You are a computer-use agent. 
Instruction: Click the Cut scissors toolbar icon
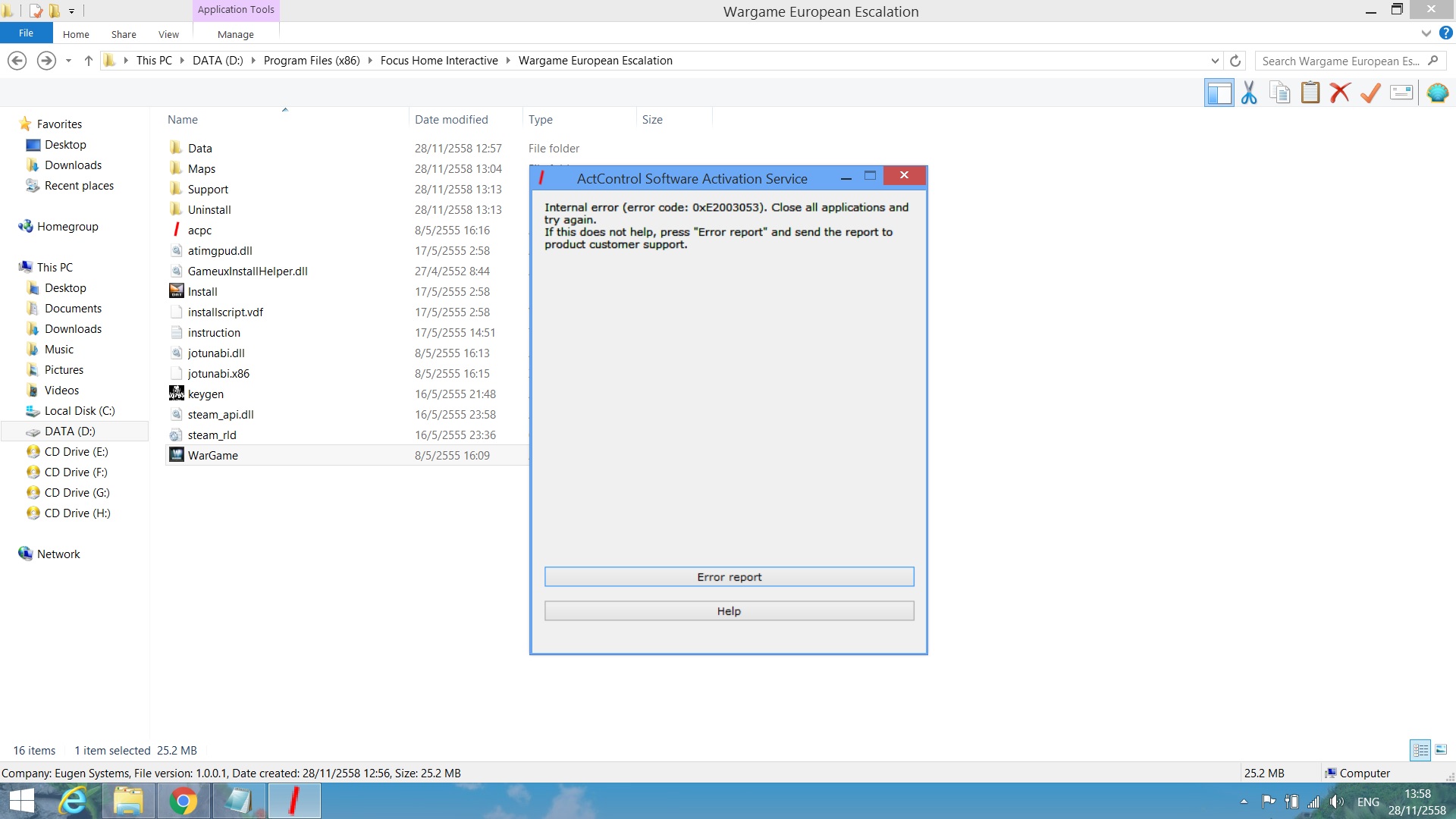pyautogui.click(x=1249, y=93)
